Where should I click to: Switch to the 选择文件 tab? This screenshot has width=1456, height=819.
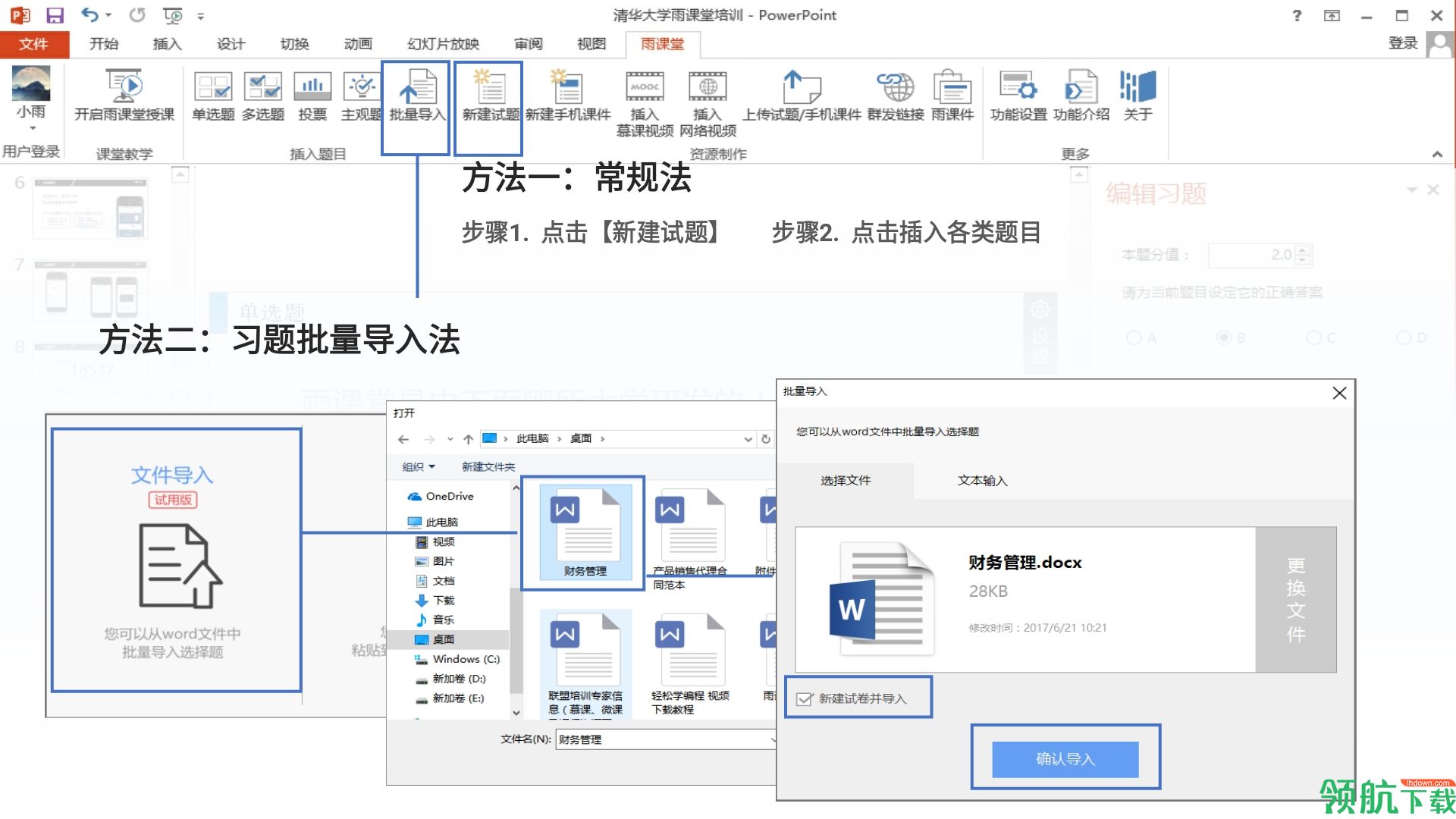coord(846,481)
